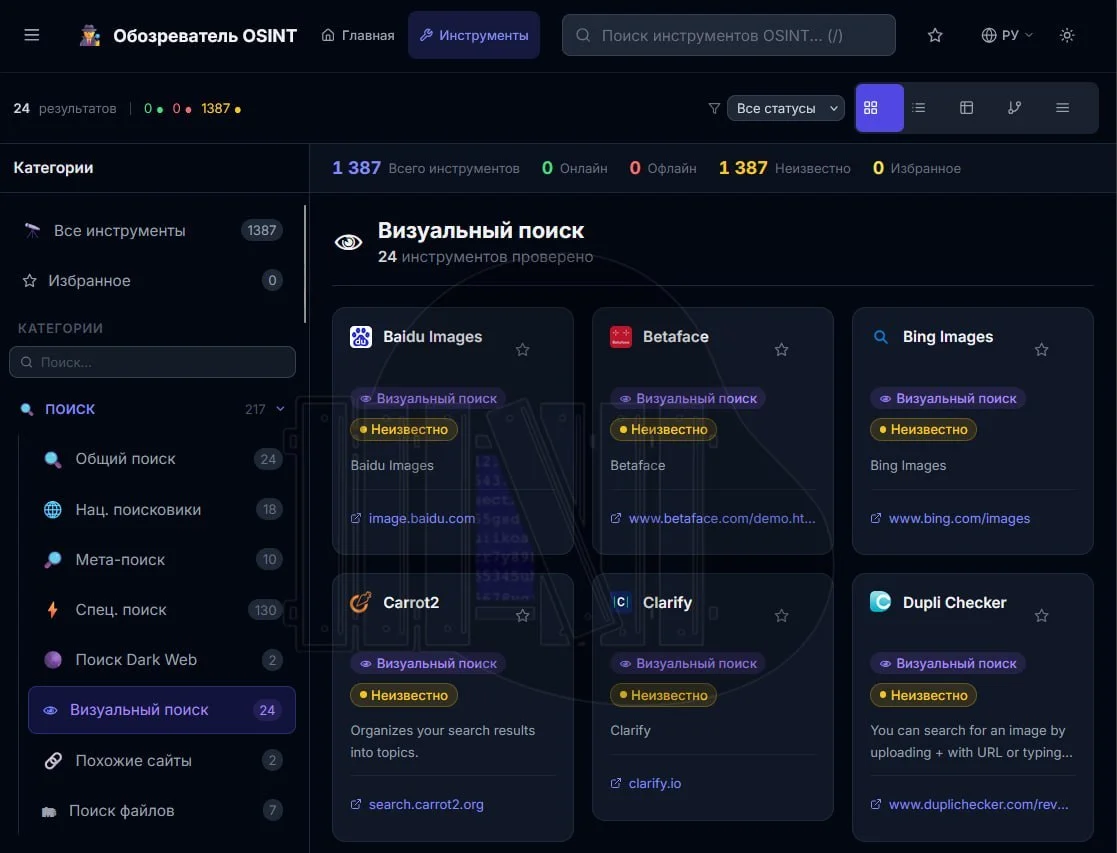
Task: Favorite the Baidu Images tool star
Action: [x=522, y=349]
